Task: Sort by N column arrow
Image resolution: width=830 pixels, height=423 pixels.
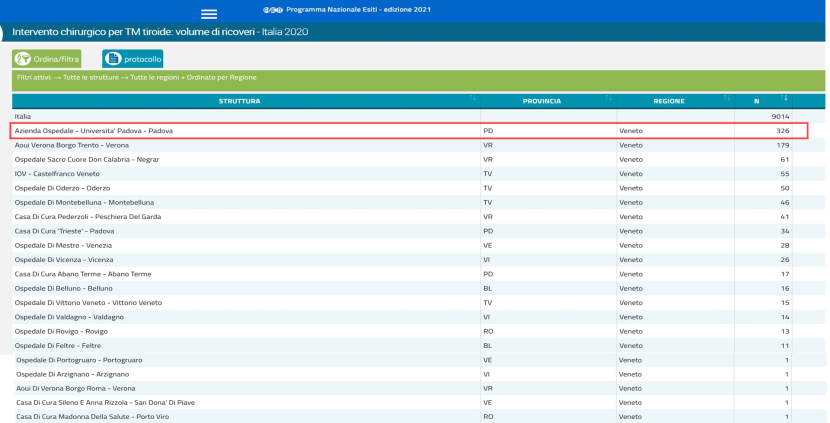Action: [785, 98]
